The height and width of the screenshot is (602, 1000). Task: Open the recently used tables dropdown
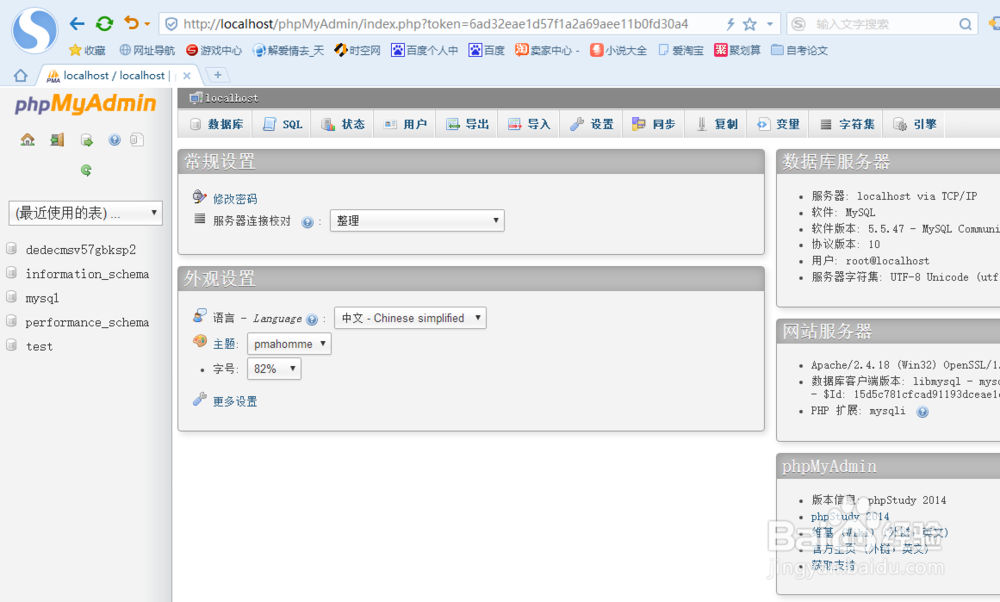click(x=85, y=213)
